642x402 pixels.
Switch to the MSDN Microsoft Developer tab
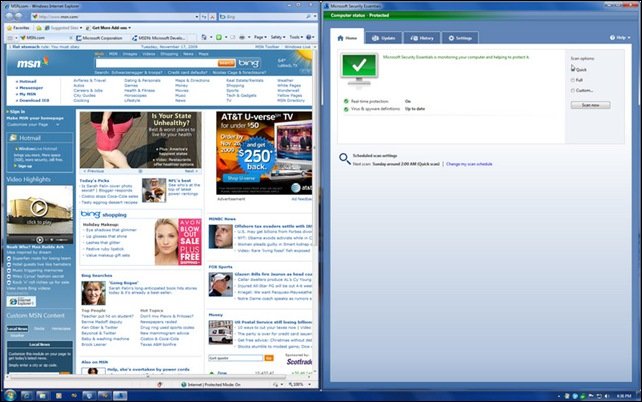point(160,38)
